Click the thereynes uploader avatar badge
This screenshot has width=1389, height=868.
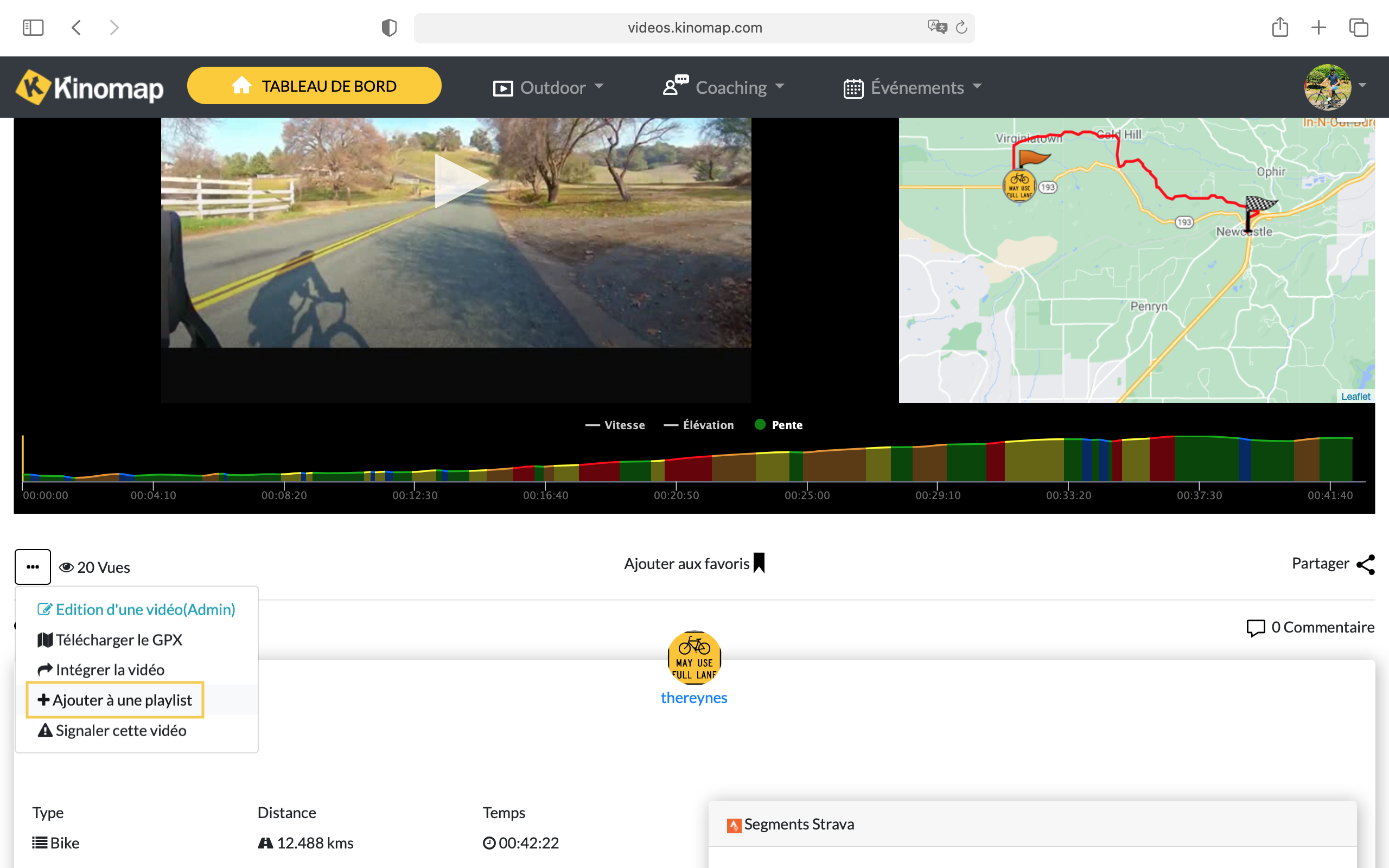pos(694,658)
